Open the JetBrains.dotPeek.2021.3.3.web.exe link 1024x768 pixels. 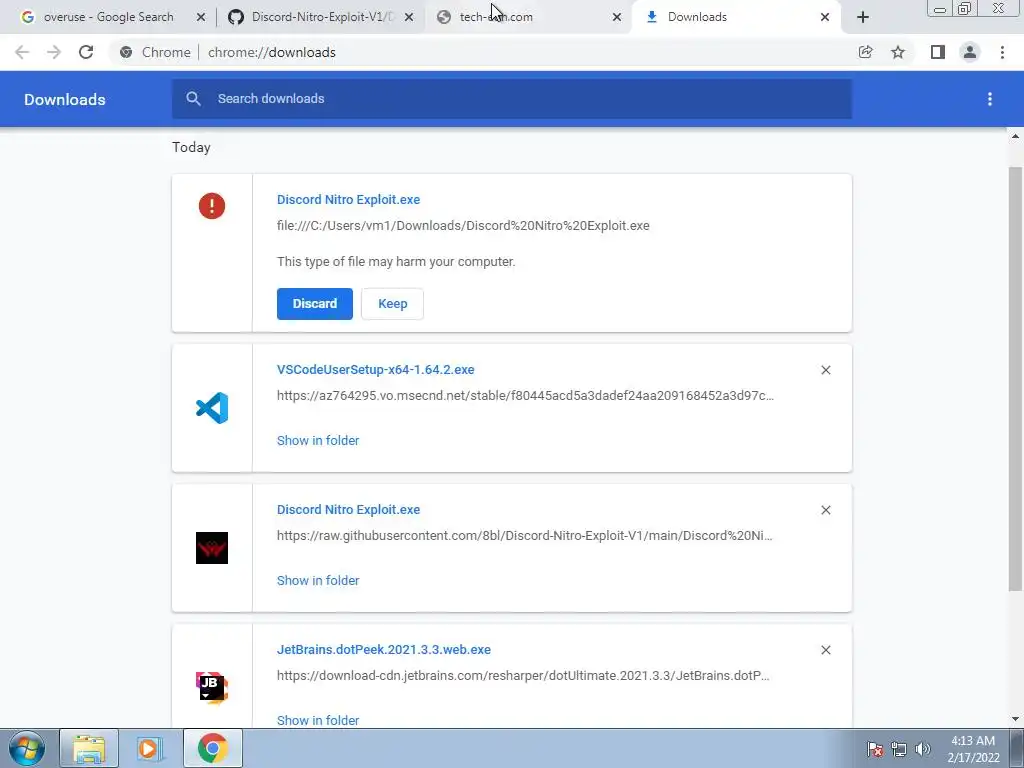click(x=383, y=650)
